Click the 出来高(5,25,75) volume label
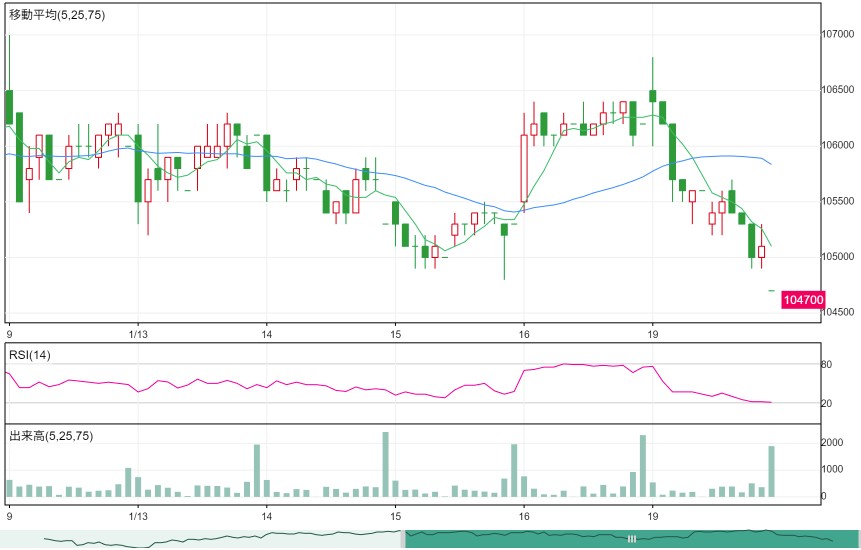 pos(51,436)
